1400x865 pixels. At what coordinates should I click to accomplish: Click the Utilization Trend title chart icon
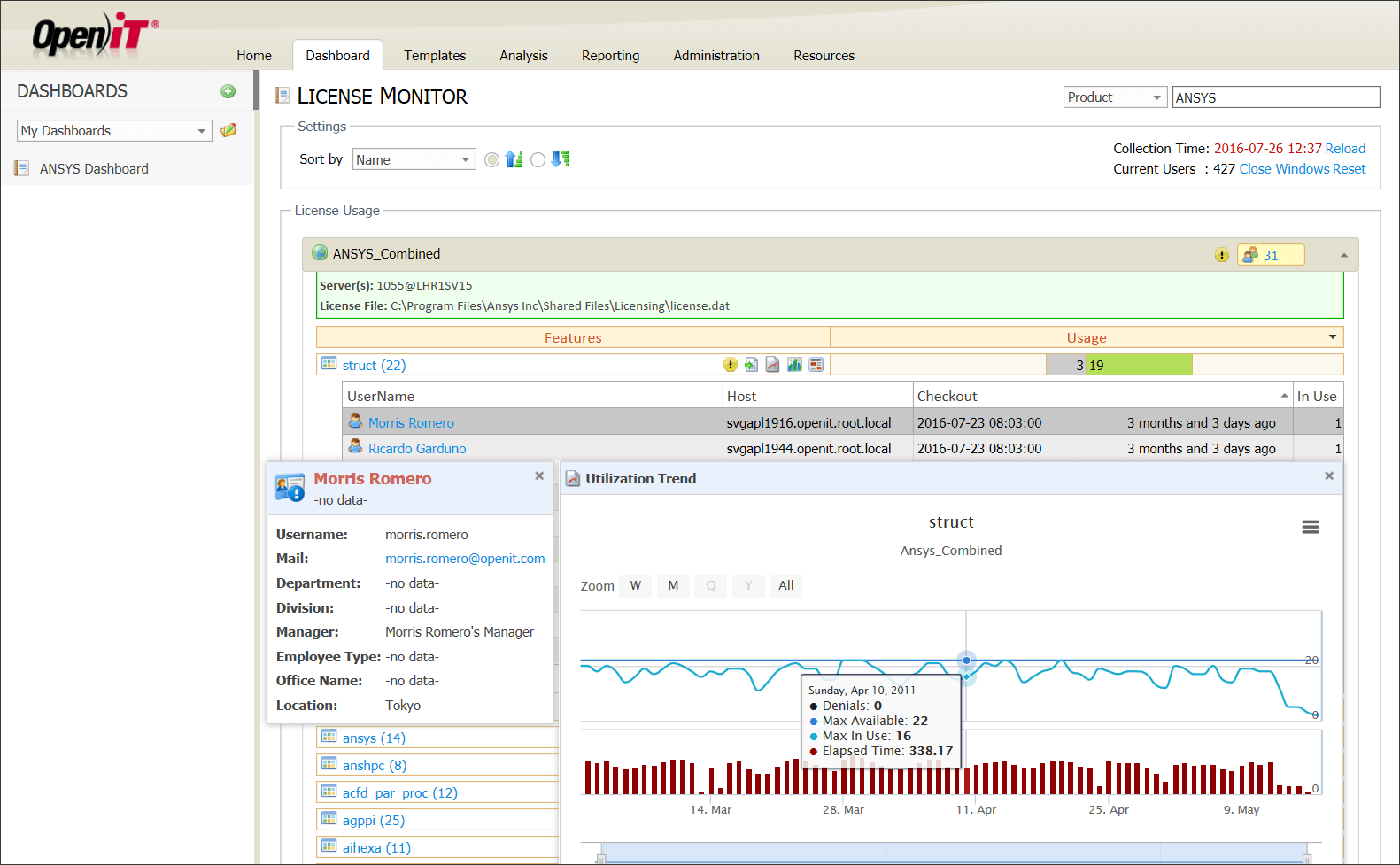(x=573, y=479)
